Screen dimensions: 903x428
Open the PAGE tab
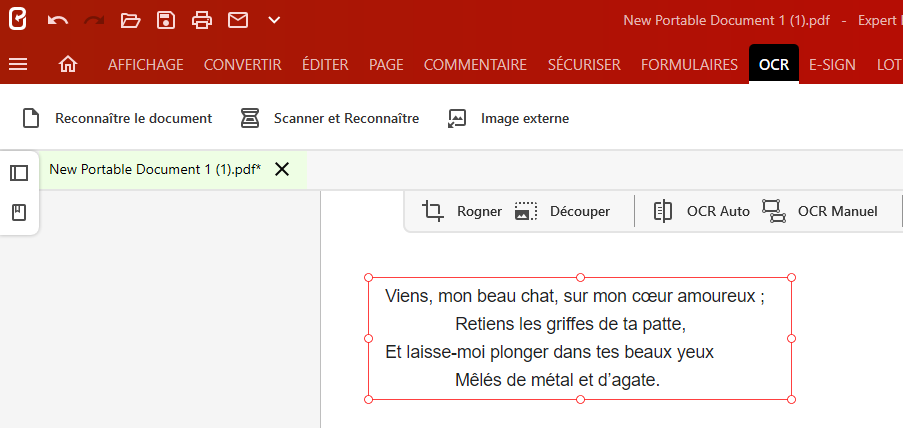(386, 65)
